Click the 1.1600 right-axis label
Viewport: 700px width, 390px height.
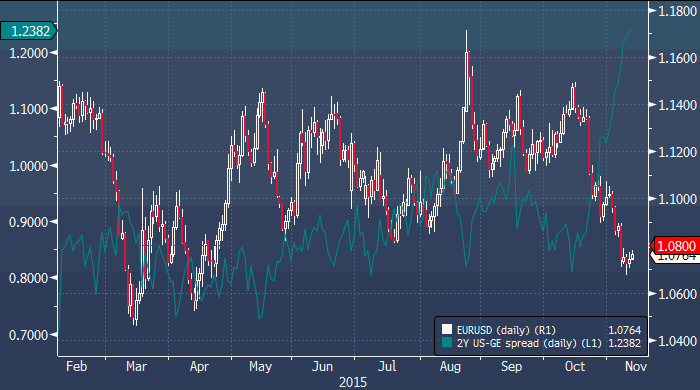point(678,58)
